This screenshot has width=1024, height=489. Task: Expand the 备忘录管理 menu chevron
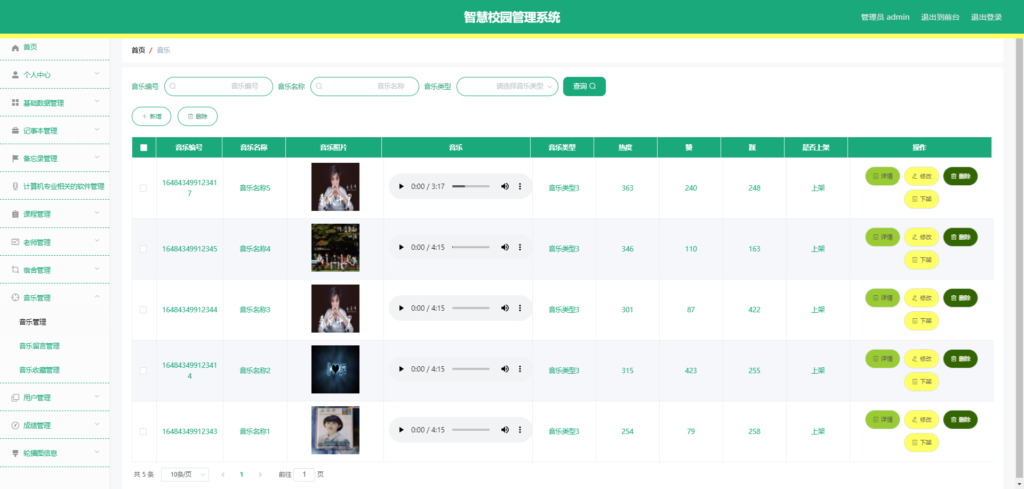97,158
